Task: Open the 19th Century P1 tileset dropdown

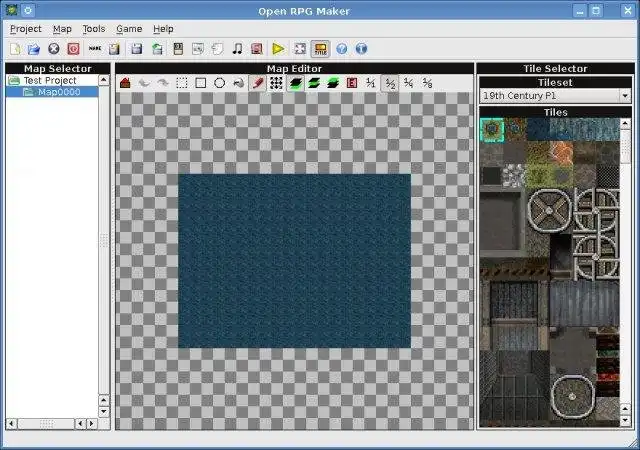Action: click(555, 96)
